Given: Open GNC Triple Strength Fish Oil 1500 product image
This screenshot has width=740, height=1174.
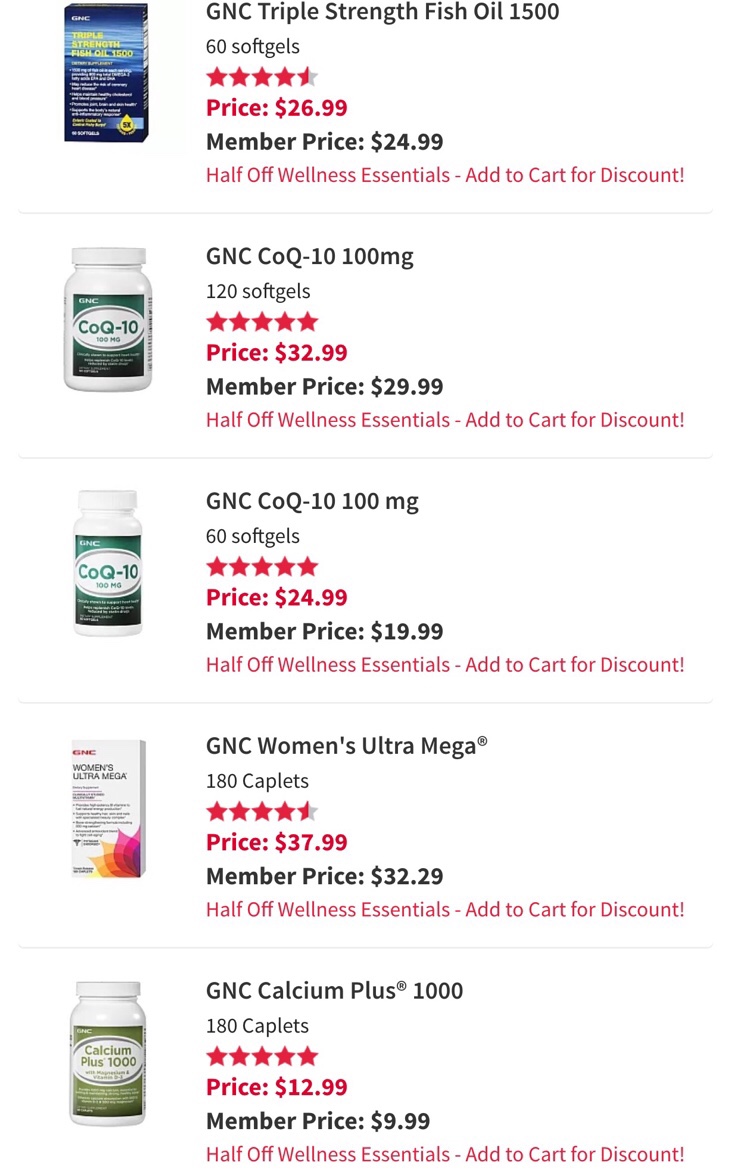Looking at the screenshot, I should point(106,73).
